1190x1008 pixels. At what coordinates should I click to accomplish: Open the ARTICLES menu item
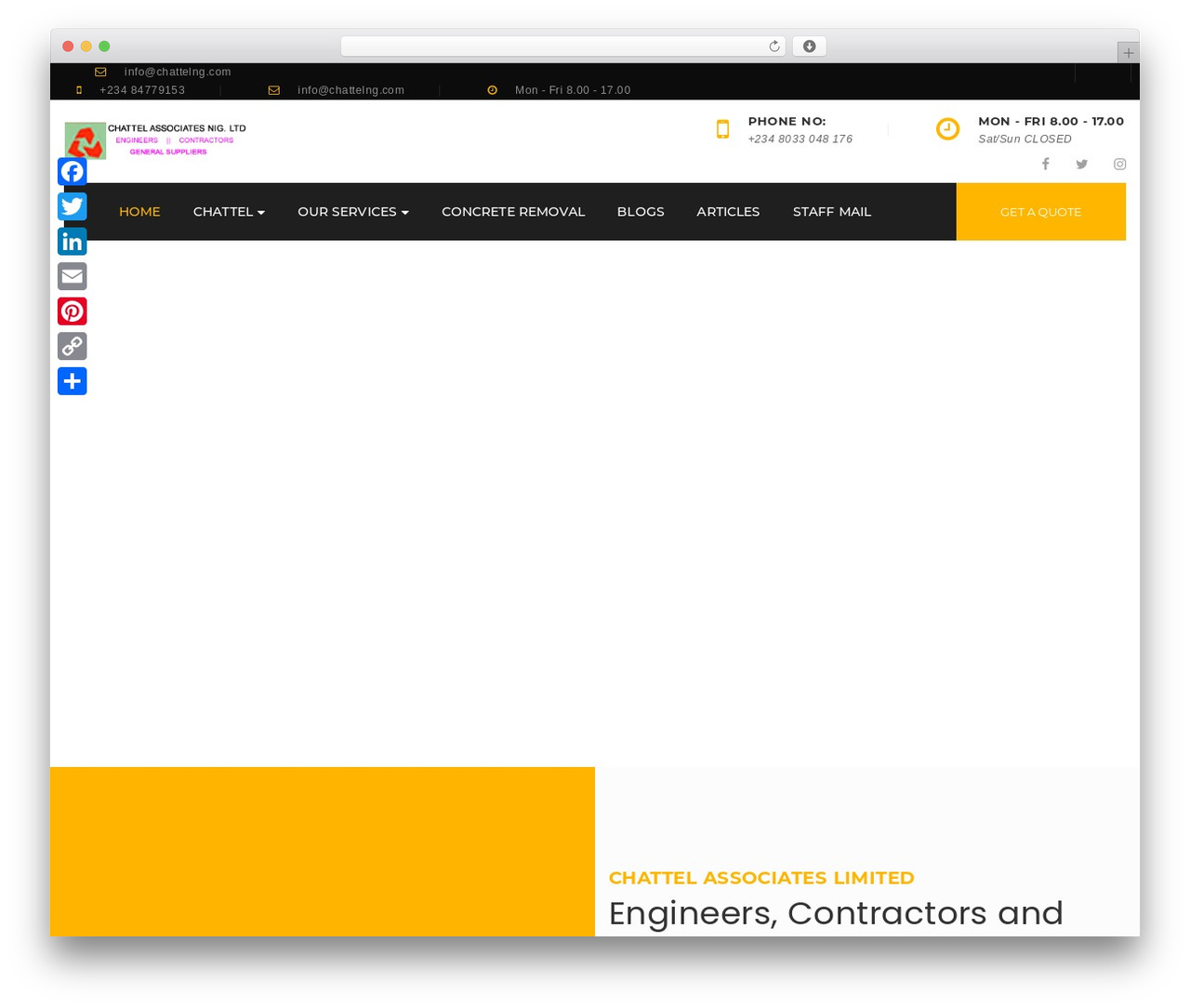click(728, 212)
